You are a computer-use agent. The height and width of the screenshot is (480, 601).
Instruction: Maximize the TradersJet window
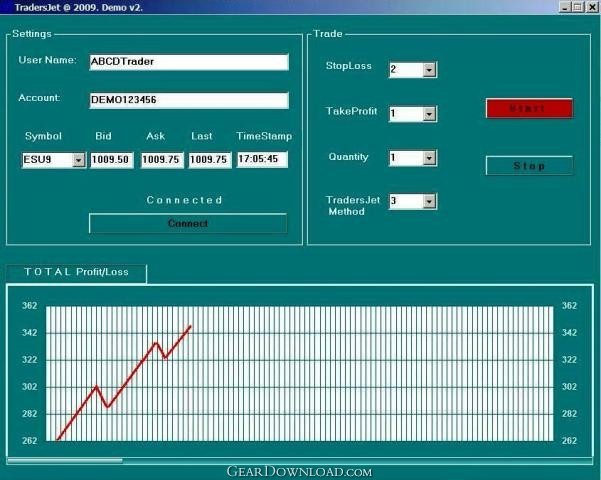click(x=578, y=7)
